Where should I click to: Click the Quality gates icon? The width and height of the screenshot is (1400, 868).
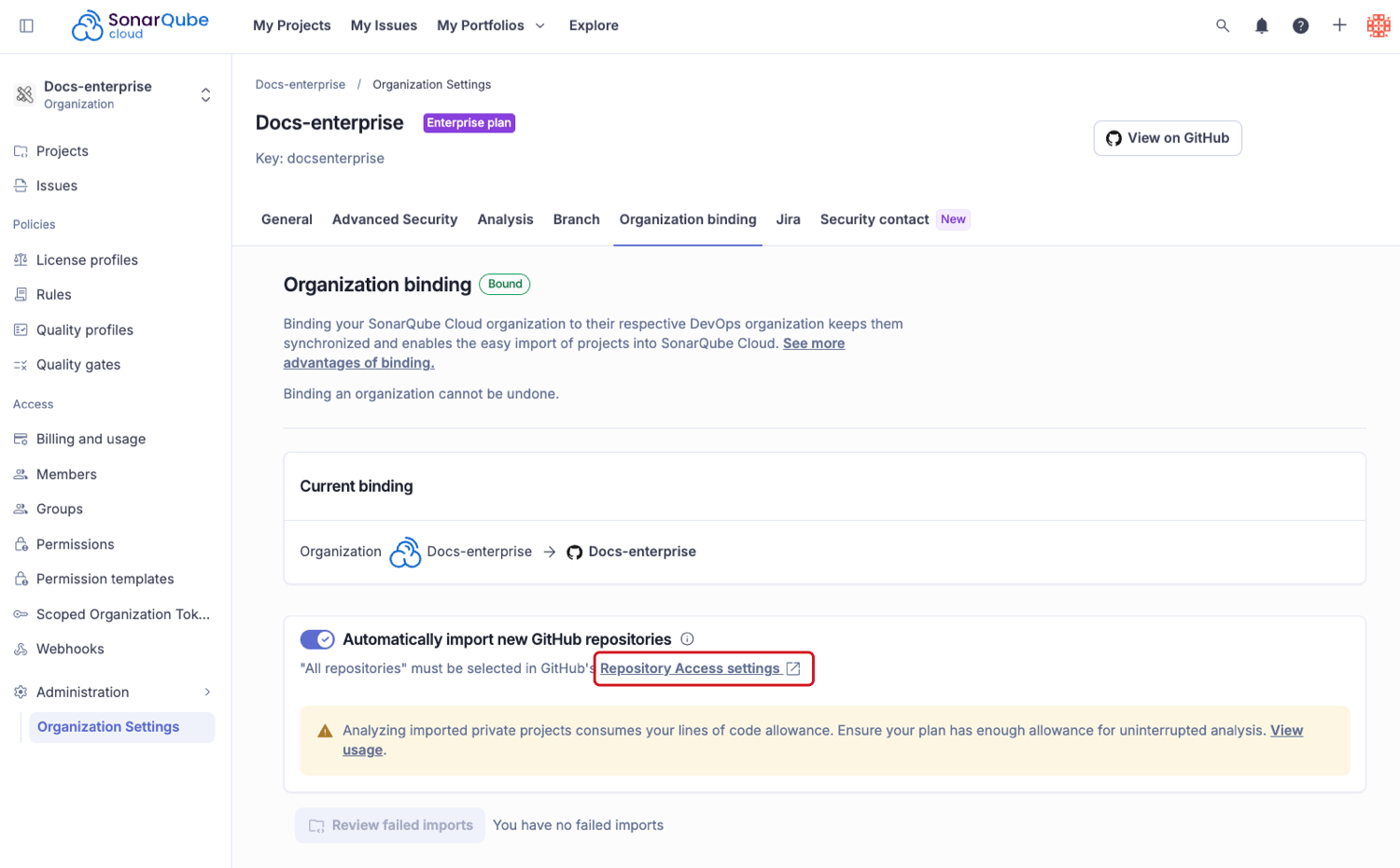(x=21, y=365)
